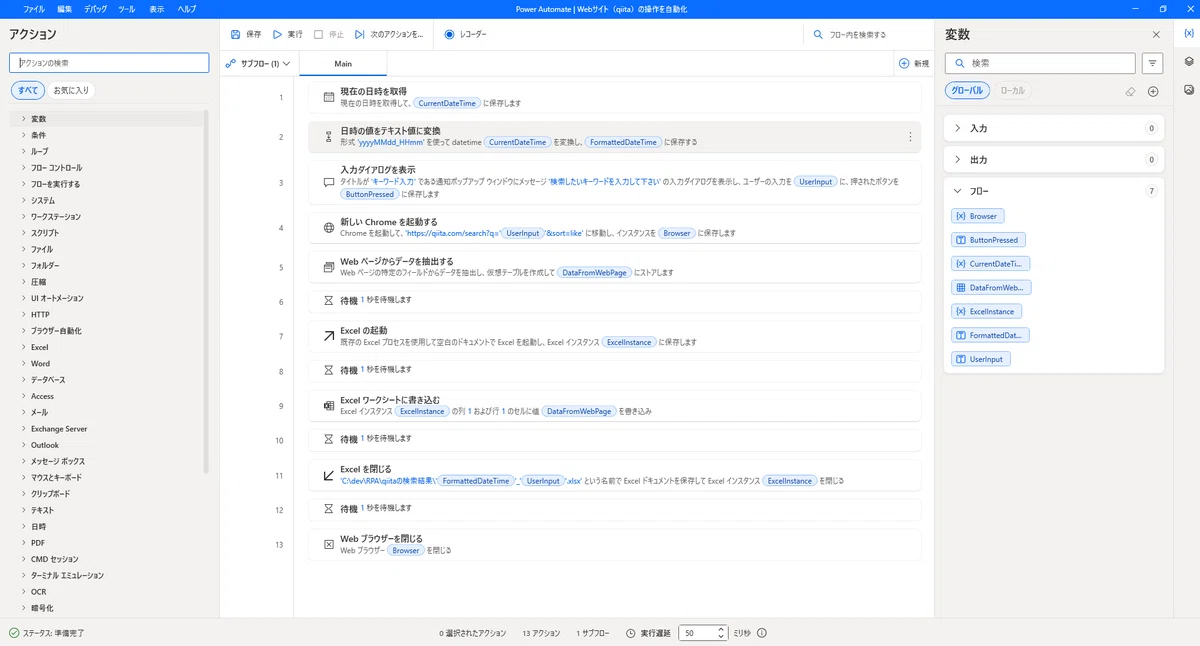Image resolution: width=1200 pixels, height=646 pixels.
Task: Run the flow with 実行 play icon
Action: click(278, 34)
